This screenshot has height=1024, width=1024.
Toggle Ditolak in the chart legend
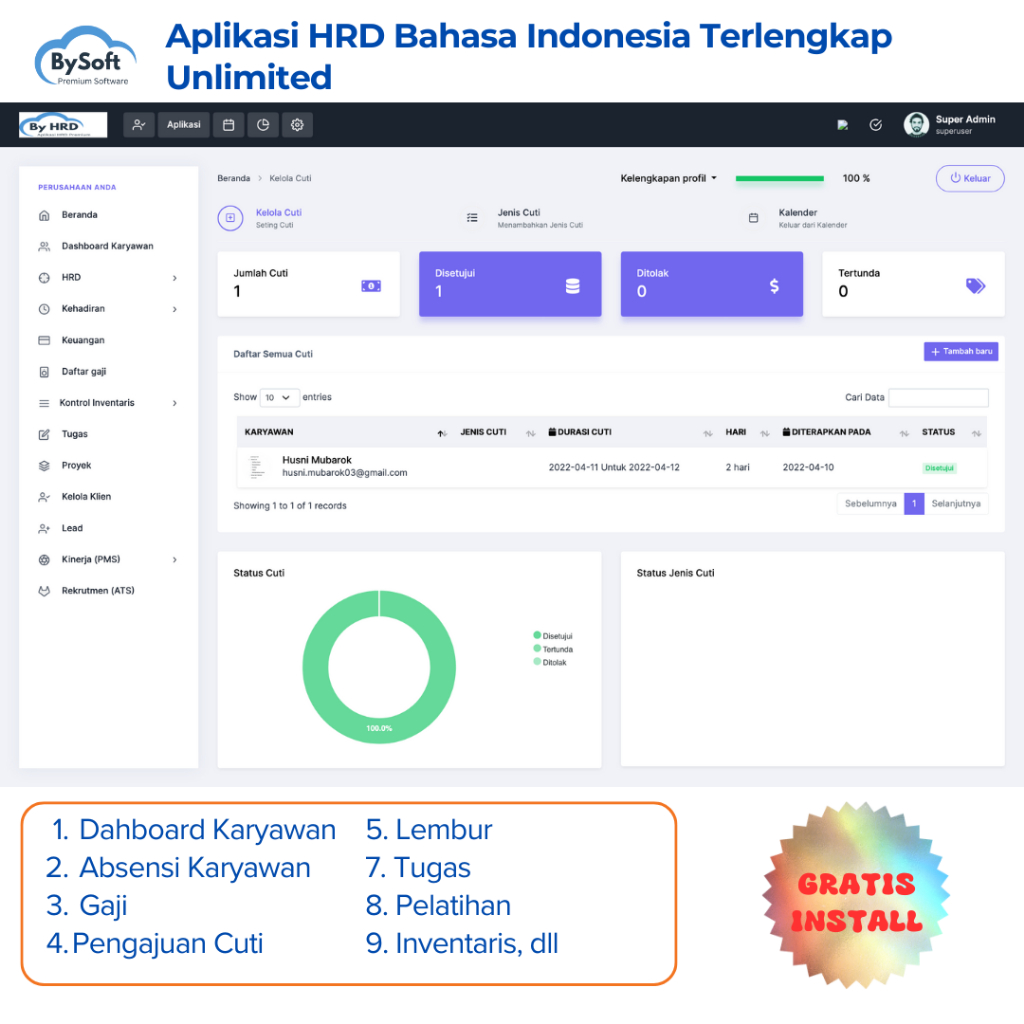pyautogui.click(x=552, y=662)
